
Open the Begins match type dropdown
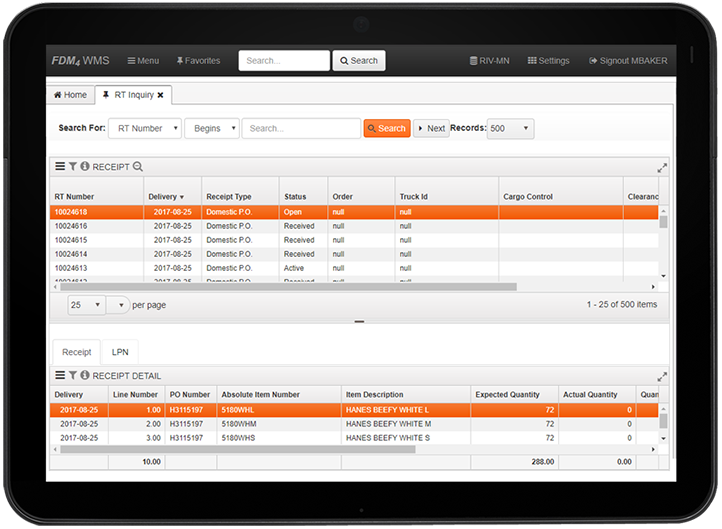212,128
